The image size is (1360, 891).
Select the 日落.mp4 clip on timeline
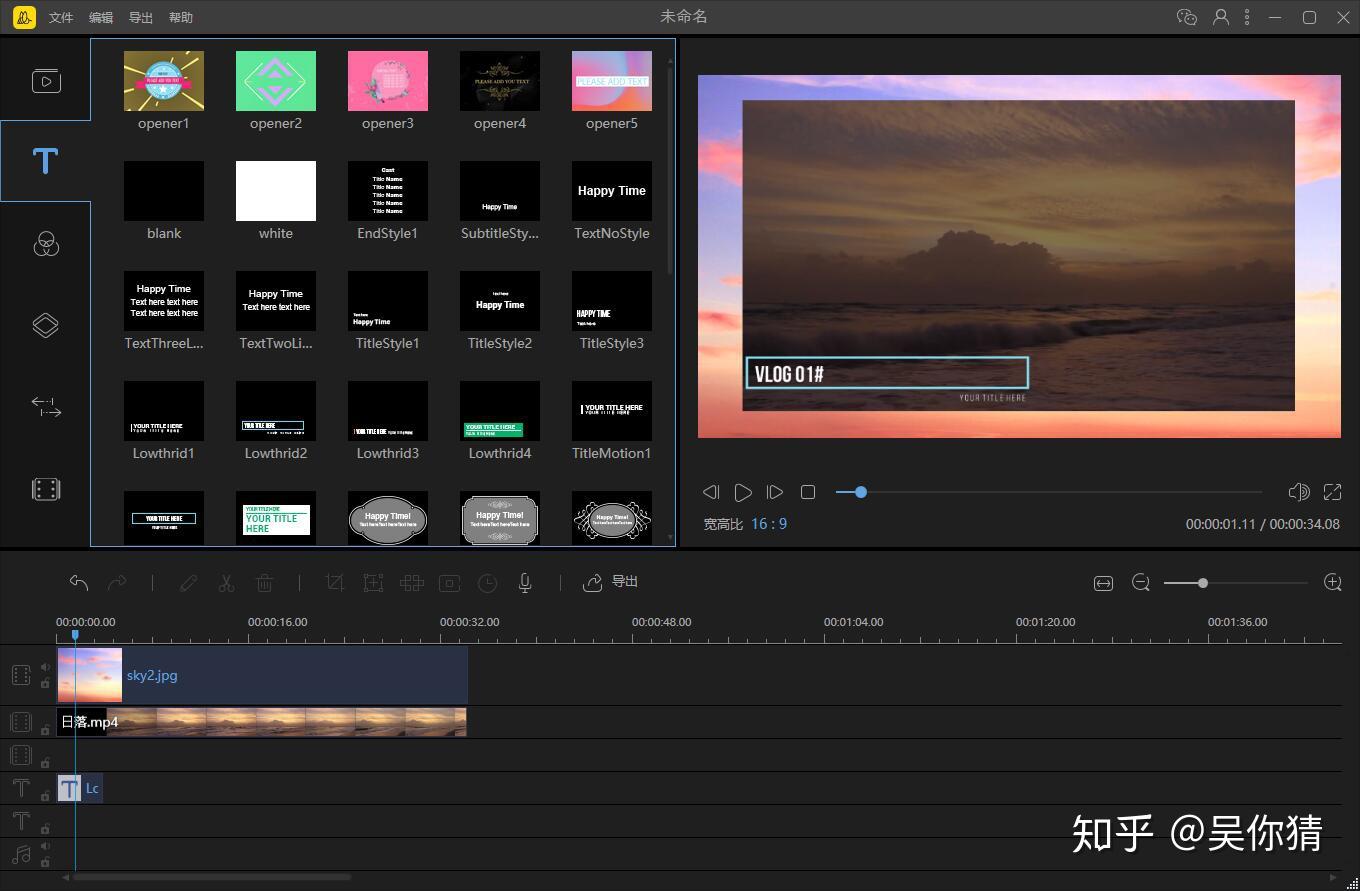click(262, 722)
